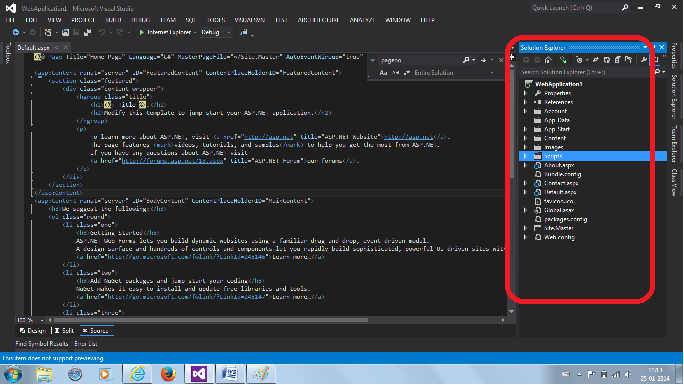Viewport: 684px width, 385px height.
Task: Start debugging with the green play icon
Action: pos(141,32)
